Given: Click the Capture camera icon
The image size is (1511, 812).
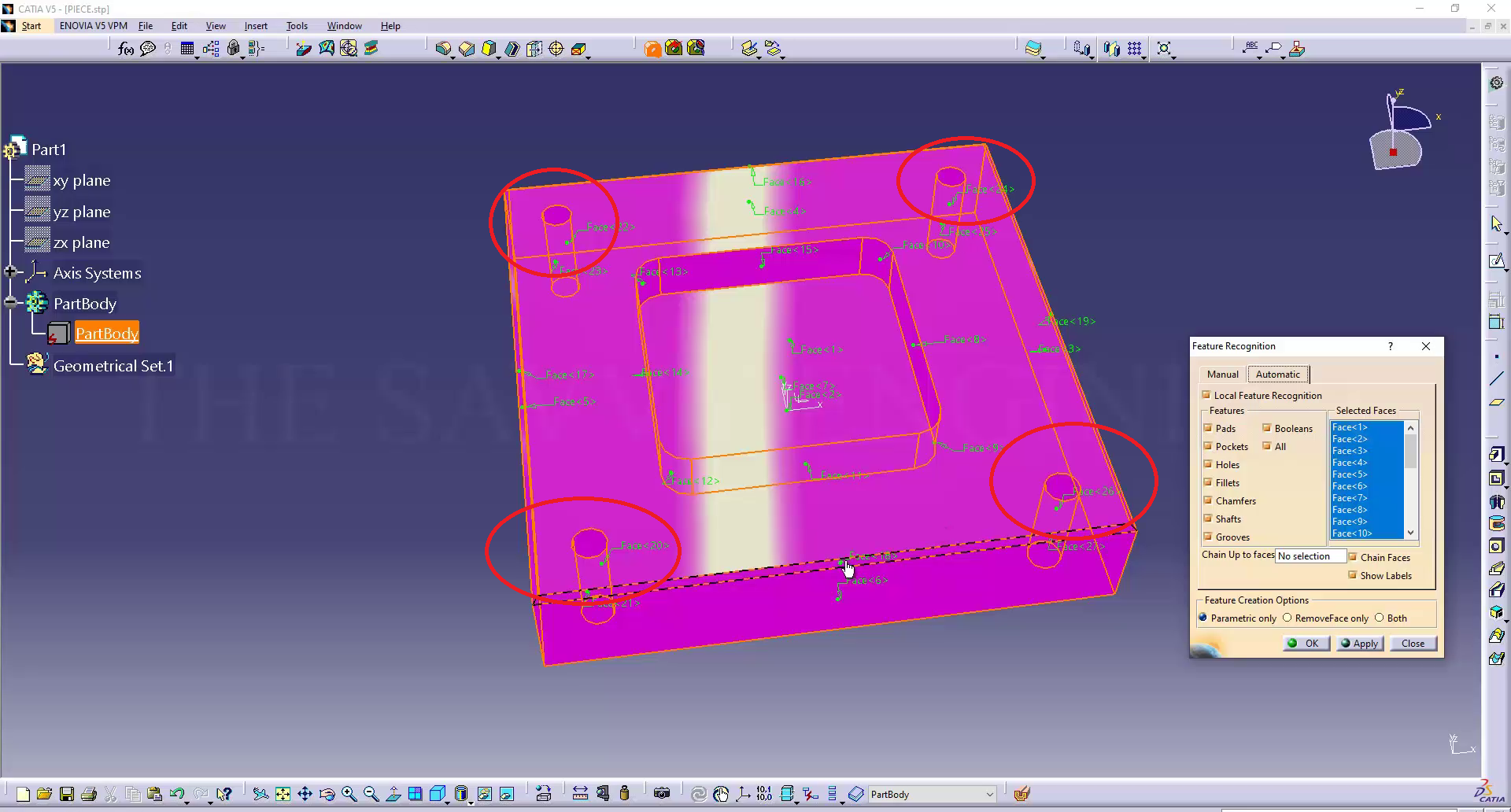Looking at the screenshot, I should coord(662,794).
